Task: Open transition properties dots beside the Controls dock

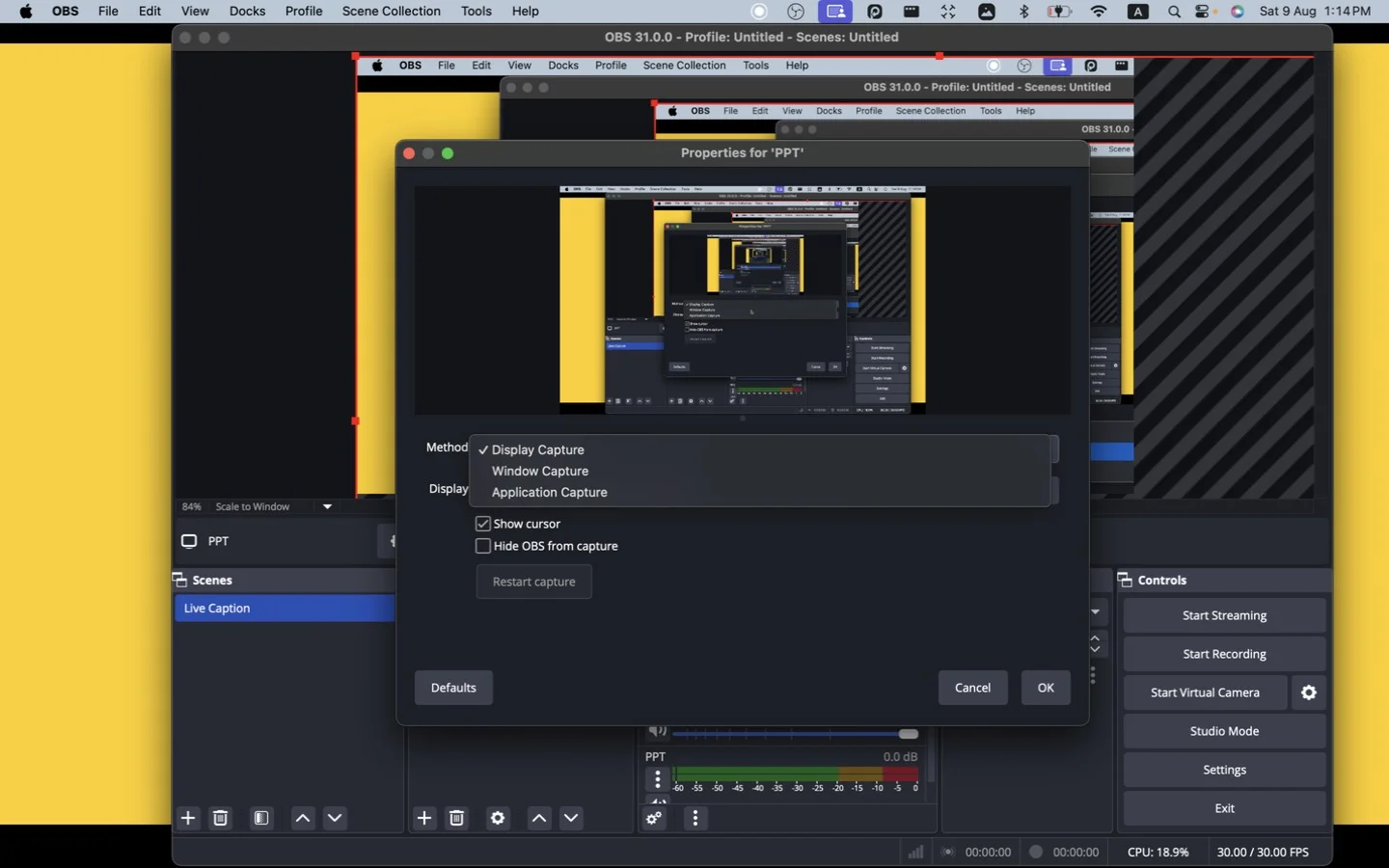Action: point(1093,675)
